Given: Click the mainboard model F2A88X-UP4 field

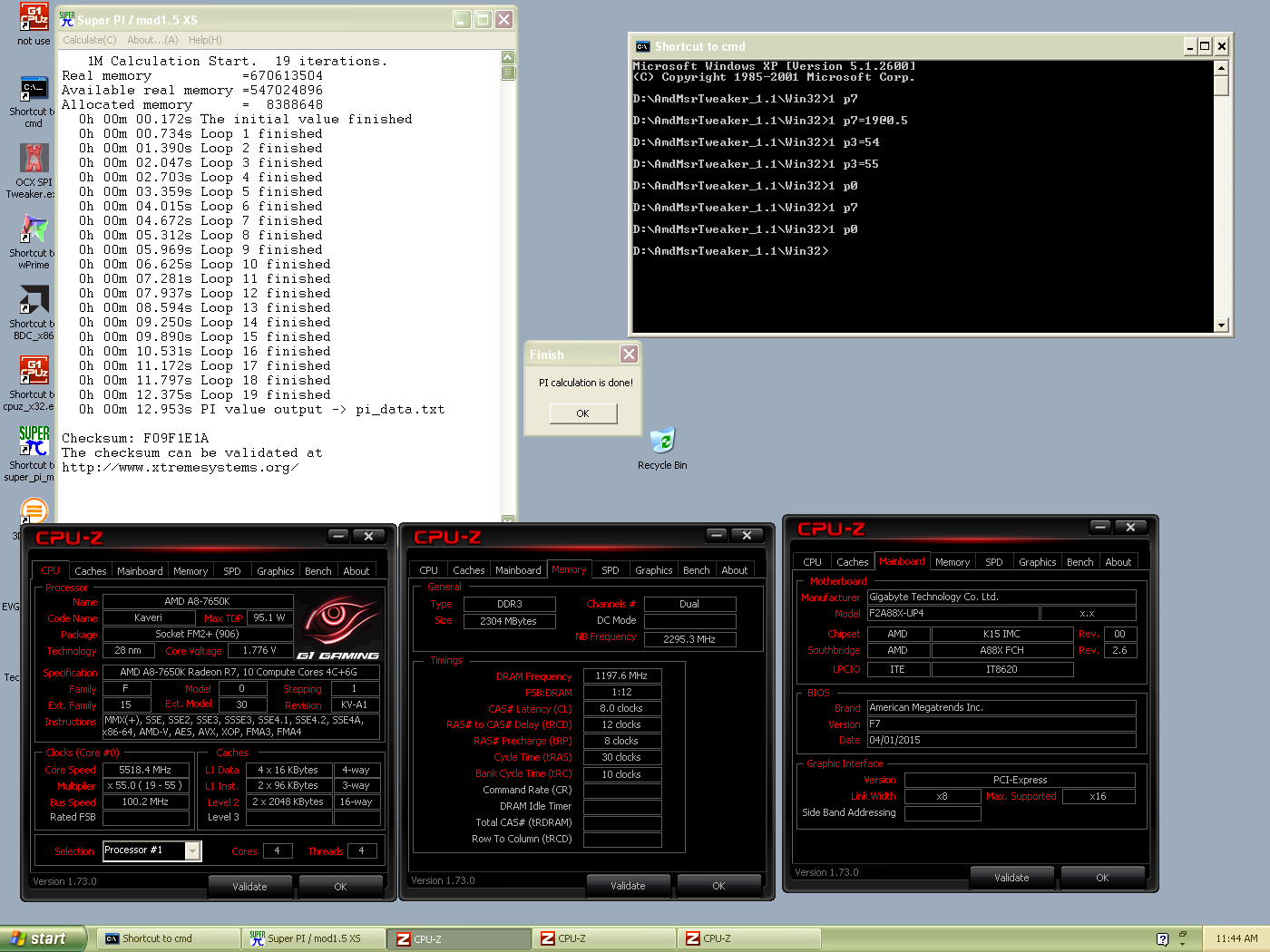Looking at the screenshot, I should (x=953, y=614).
